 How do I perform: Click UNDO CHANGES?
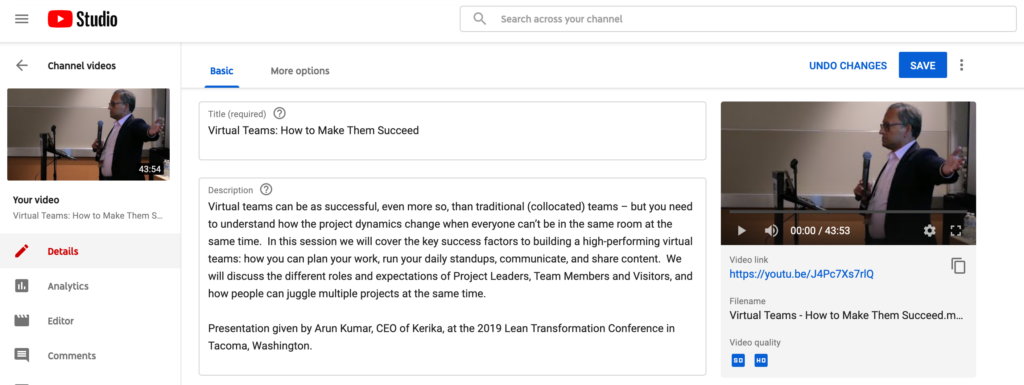(x=848, y=65)
